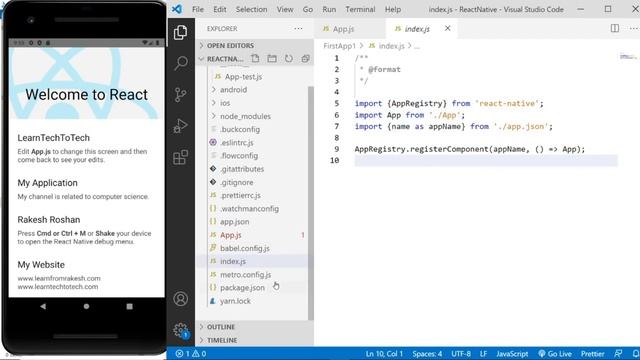Close the index.js editor tab

point(447,29)
